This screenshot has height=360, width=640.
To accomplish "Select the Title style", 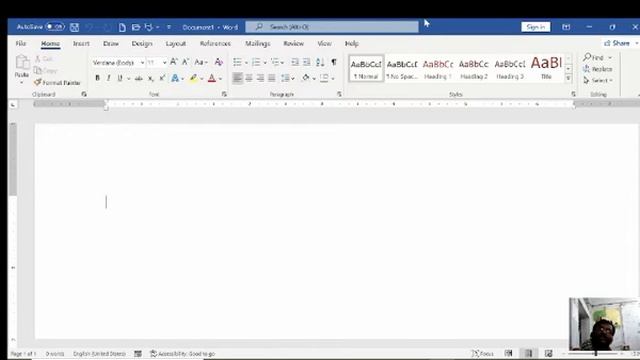I will coord(546,69).
